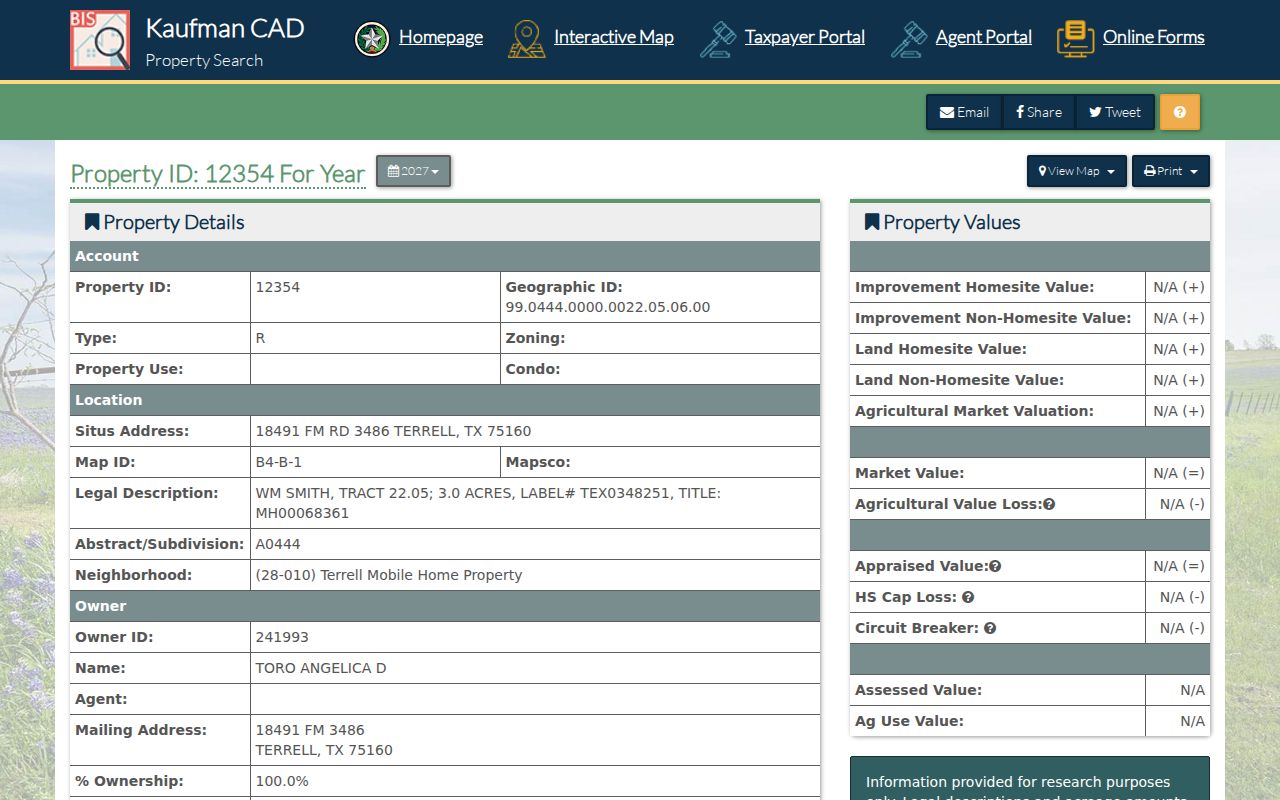1280x800 pixels.
Task: Show help for Circuit Breaker
Action: (x=990, y=628)
